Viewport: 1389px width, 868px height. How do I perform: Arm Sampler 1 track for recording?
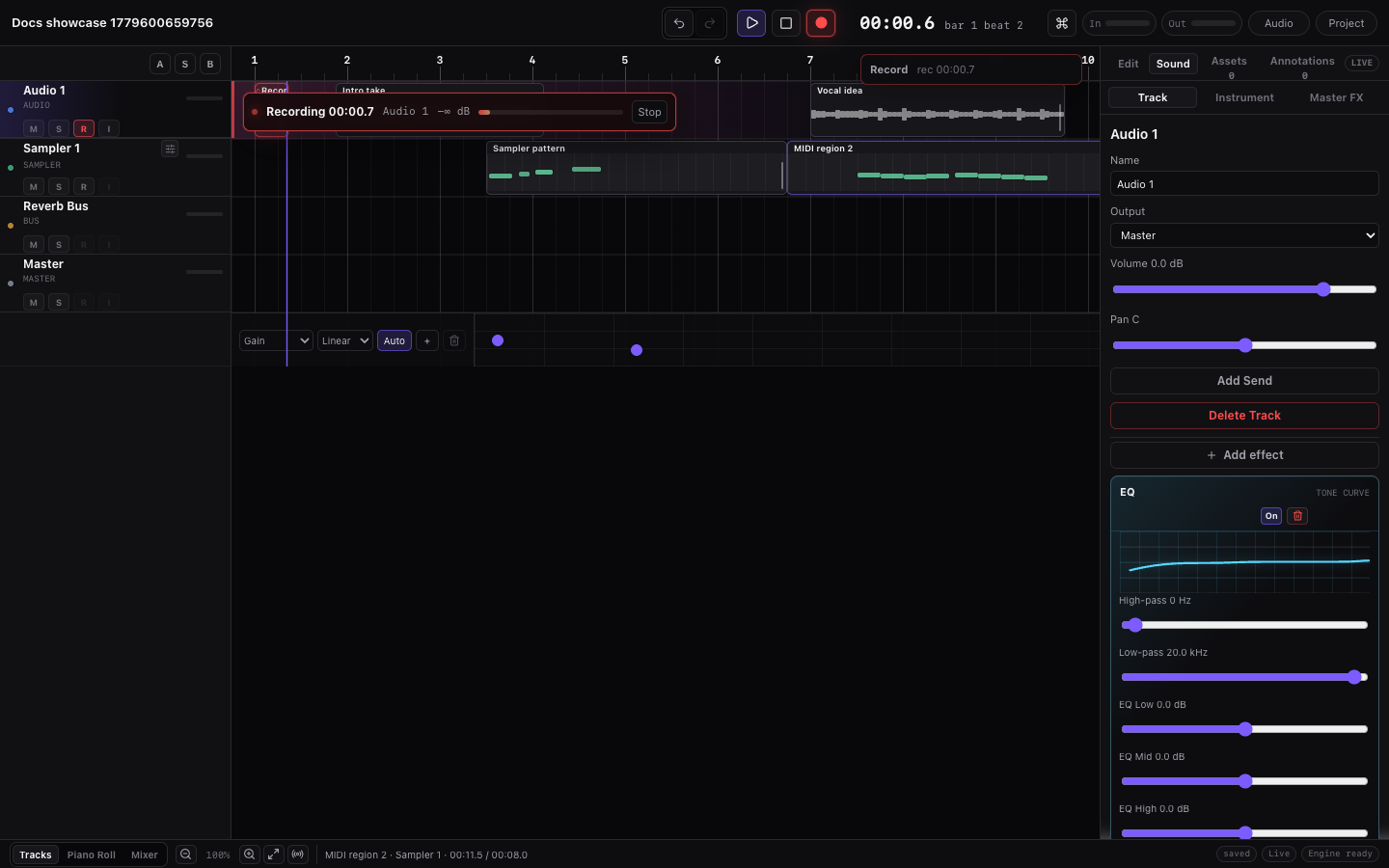[84, 186]
